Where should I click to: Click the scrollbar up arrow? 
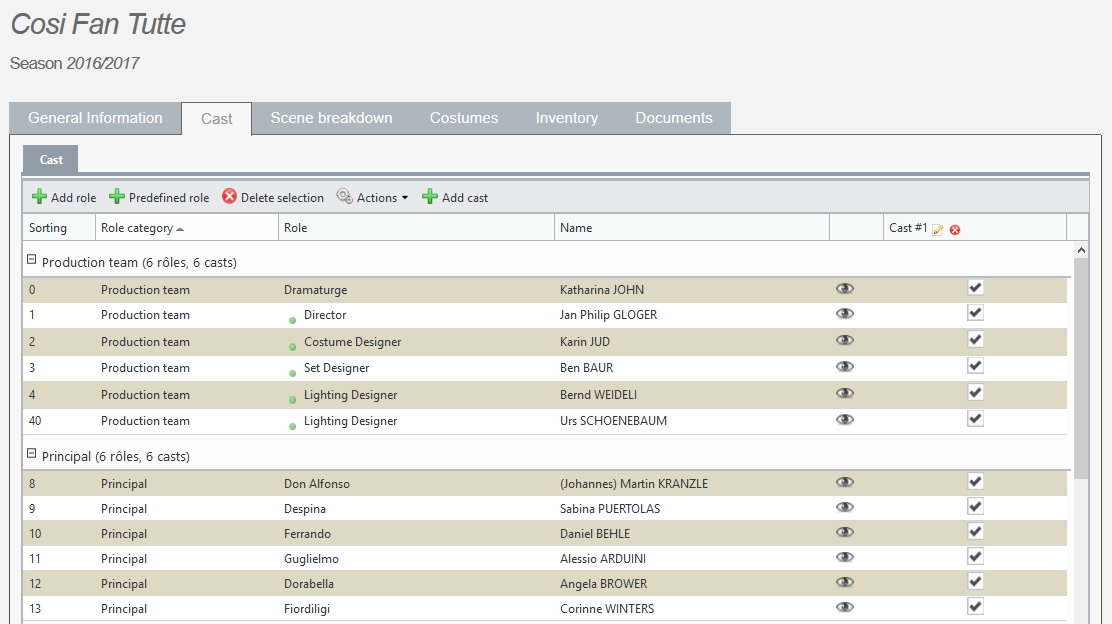1081,250
